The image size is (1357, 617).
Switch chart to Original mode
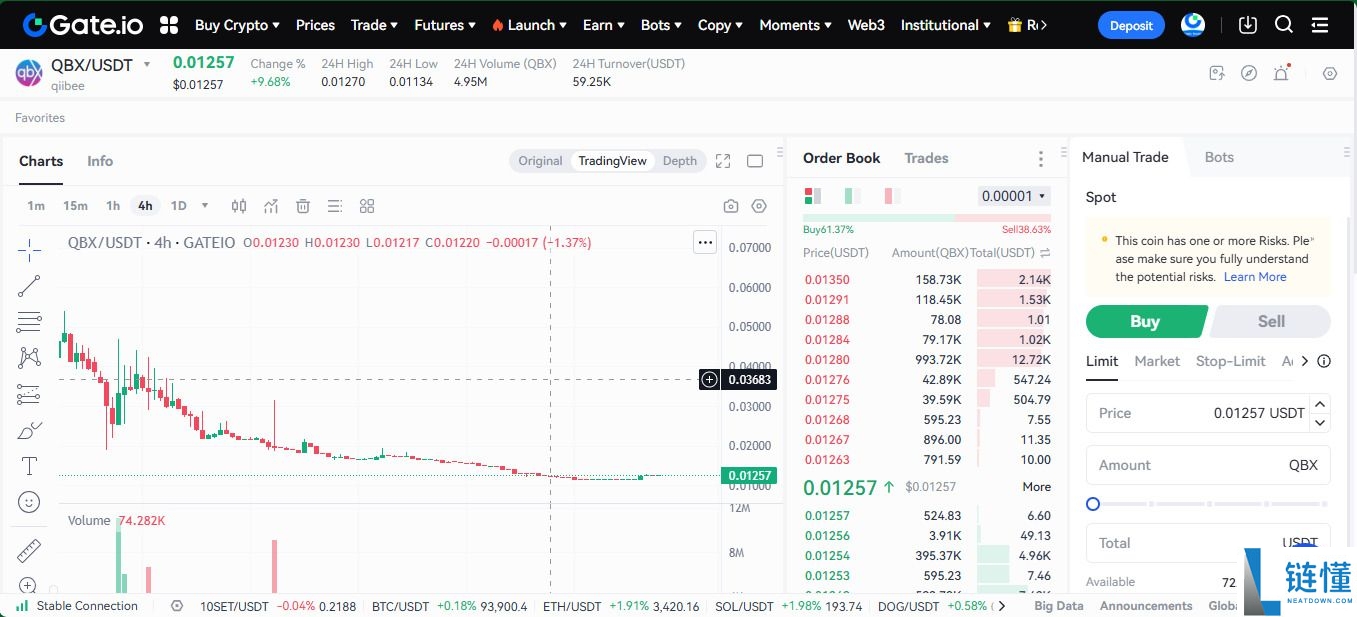tap(540, 161)
